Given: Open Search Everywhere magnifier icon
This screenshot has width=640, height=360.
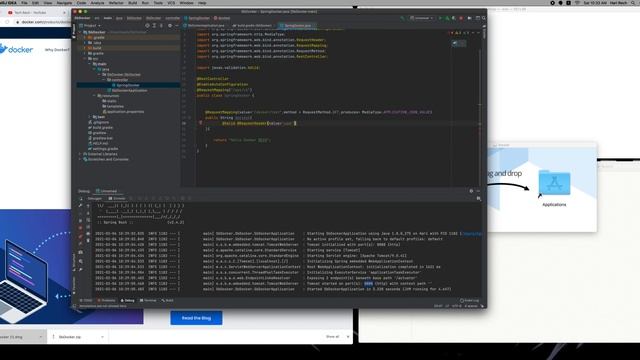Looking at the screenshot, I should [484, 18].
